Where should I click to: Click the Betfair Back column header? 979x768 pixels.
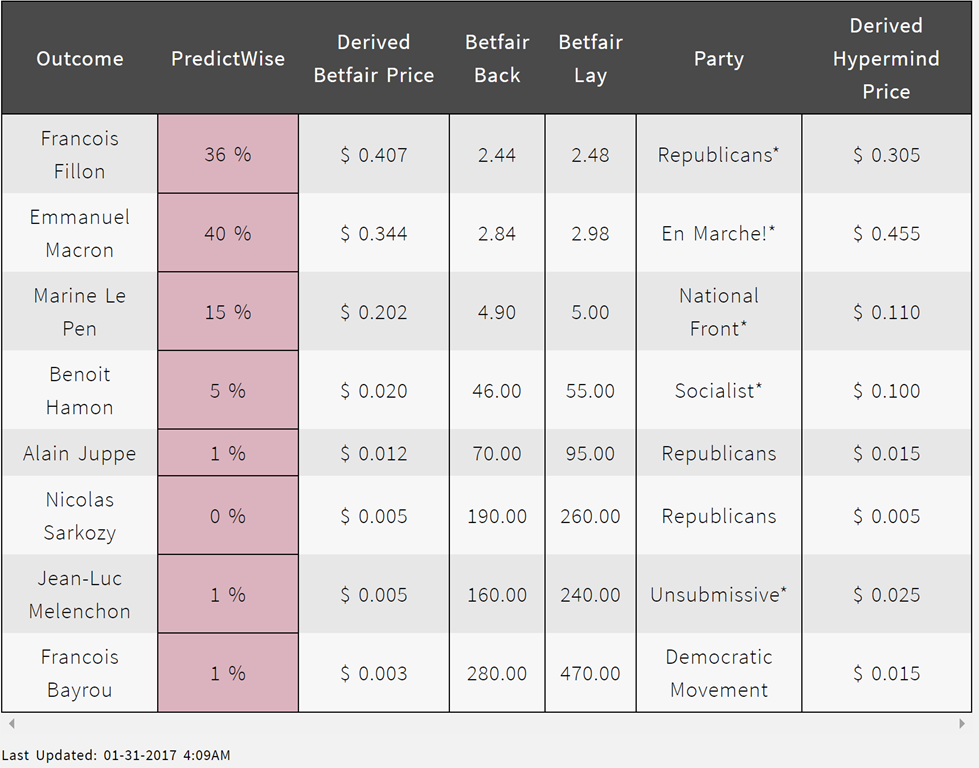497,58
